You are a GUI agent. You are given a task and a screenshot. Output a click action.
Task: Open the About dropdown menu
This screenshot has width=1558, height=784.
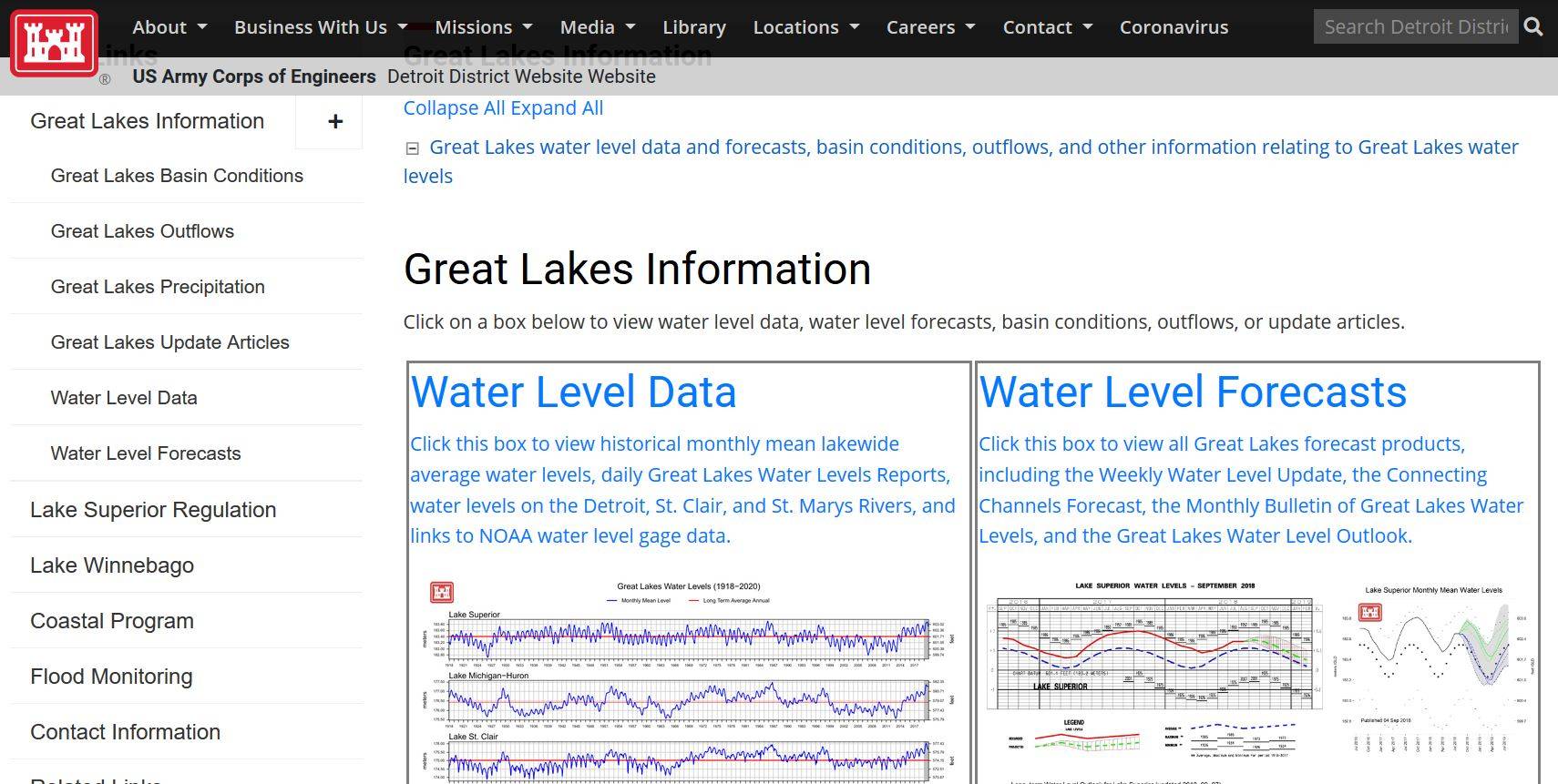[x=169, y=27]
